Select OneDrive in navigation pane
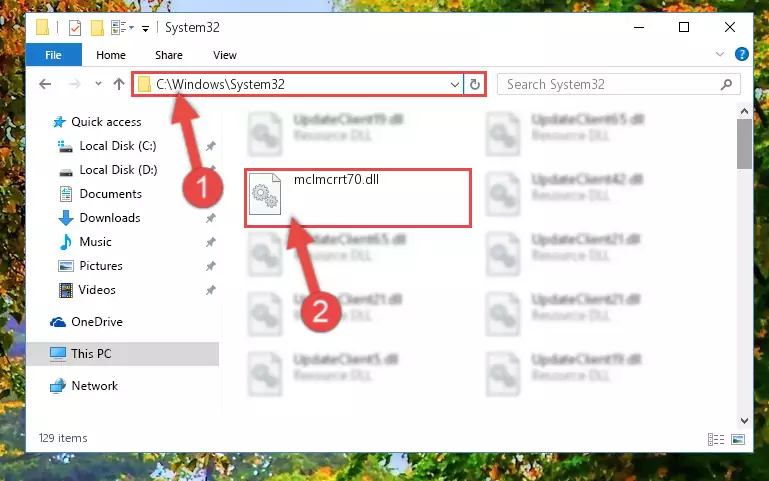Image resolution: width=769 pixels, height=481 pixels. (97, 322)
